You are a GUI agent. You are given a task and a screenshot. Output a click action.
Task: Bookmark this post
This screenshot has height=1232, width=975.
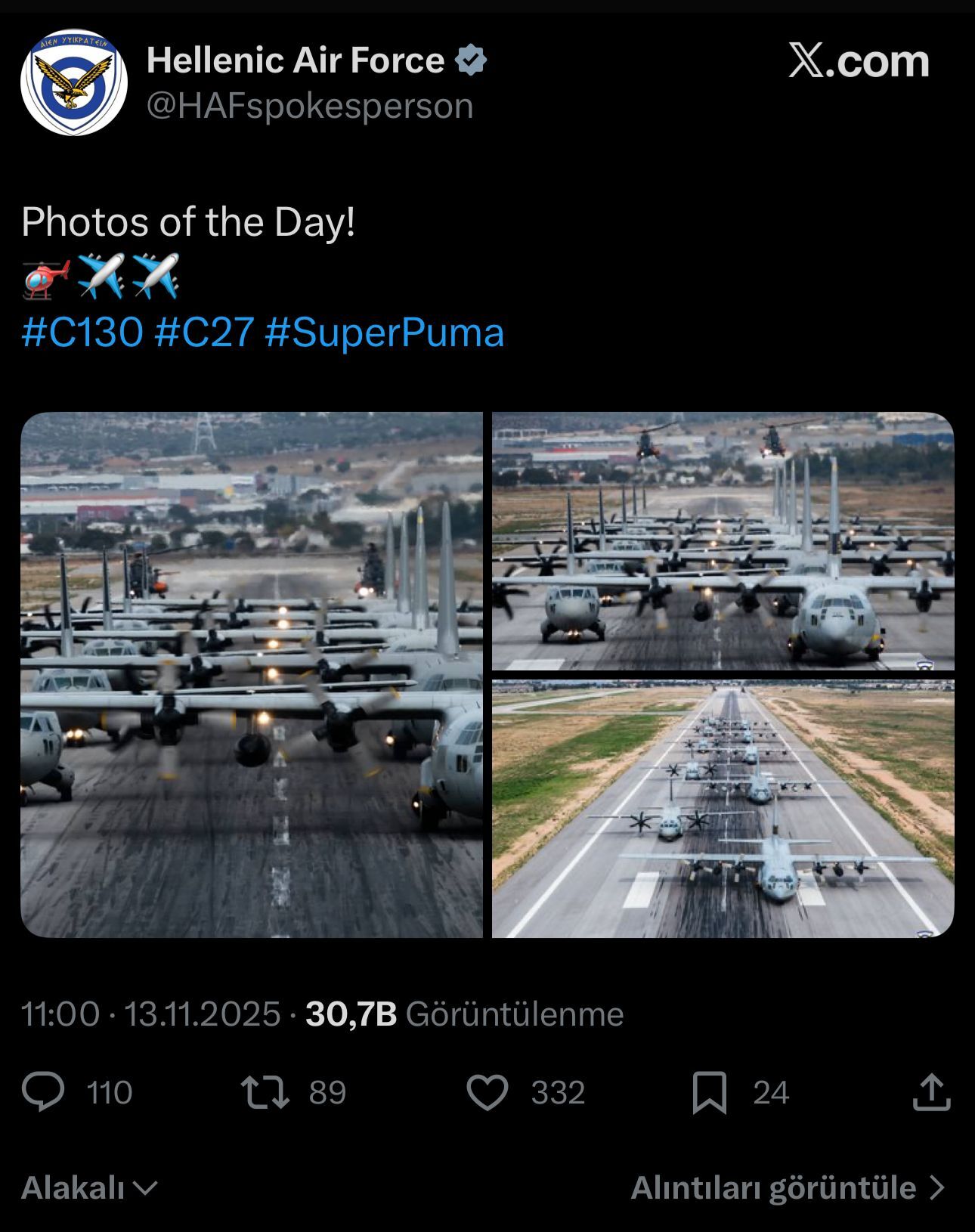click(709, 1092)
